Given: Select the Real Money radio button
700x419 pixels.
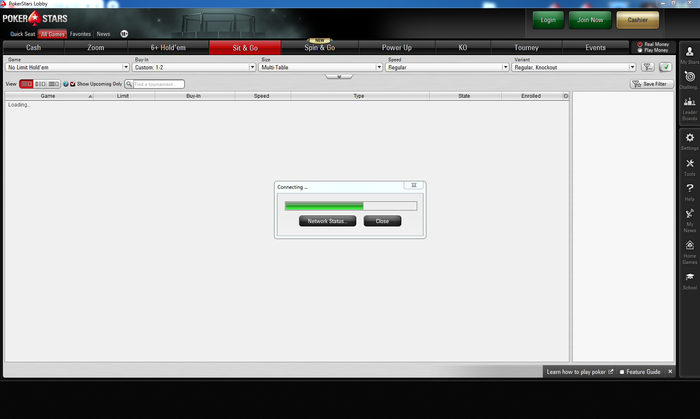Looking at the screenshot, I should coord(640,44).
